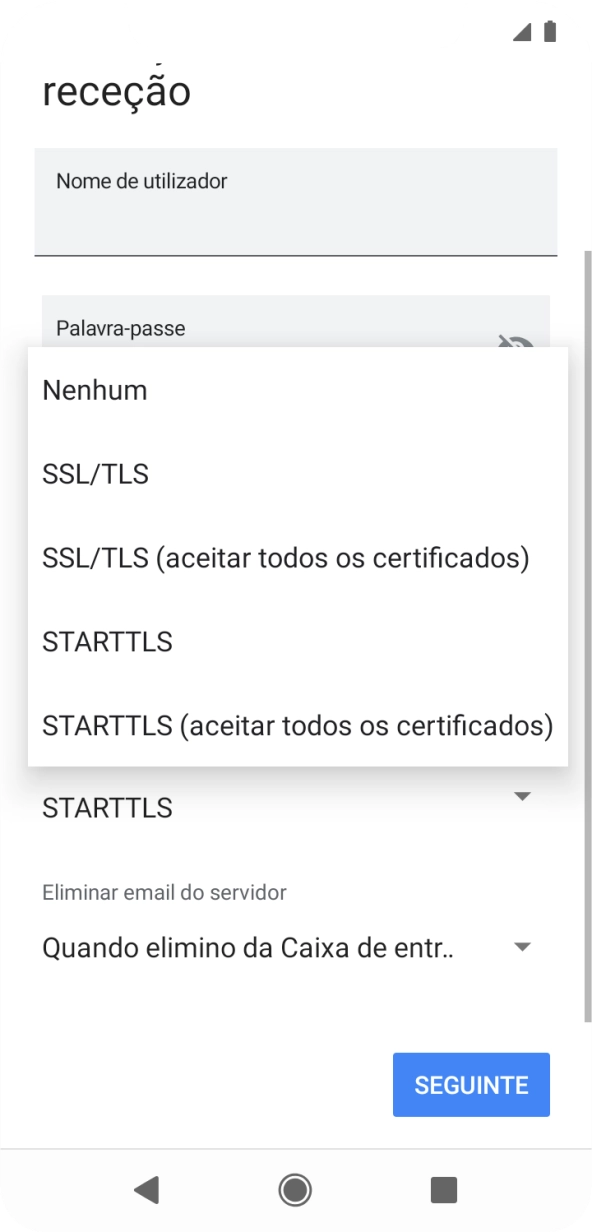Select STARTTLS from the security list

[106, 642]
